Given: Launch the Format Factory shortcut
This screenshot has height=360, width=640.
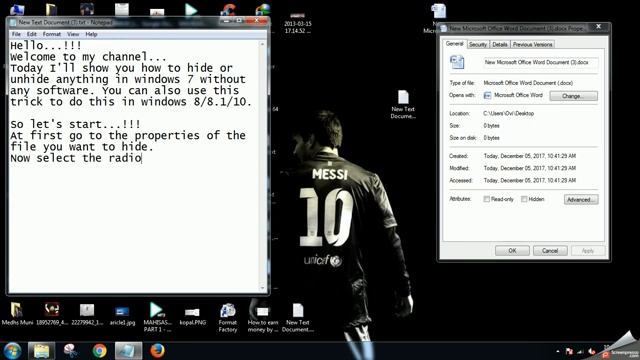Looking at the screenshot, I should pos(227,317).
